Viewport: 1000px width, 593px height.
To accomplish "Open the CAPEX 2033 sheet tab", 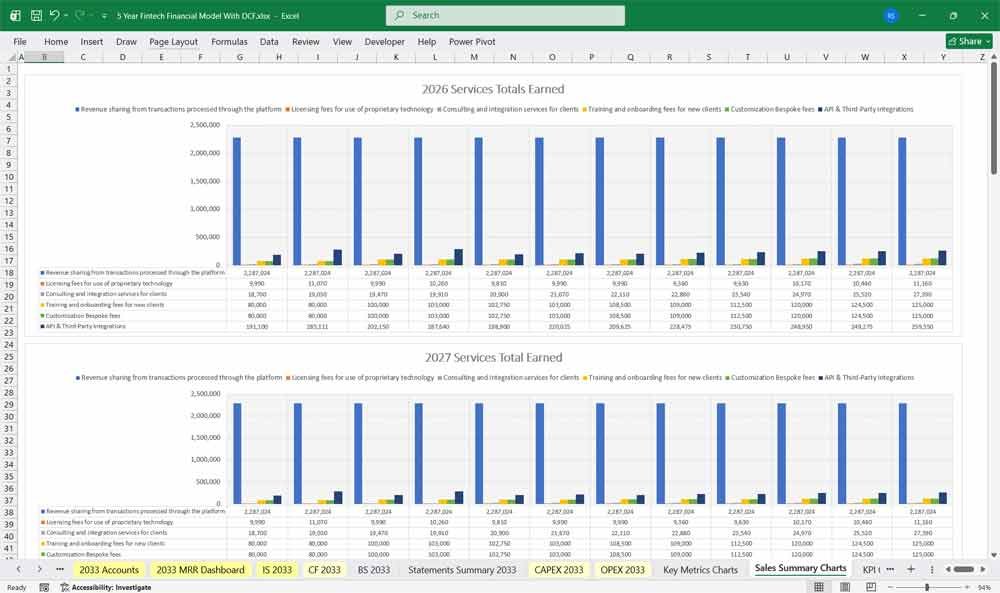I will [559, 570].
